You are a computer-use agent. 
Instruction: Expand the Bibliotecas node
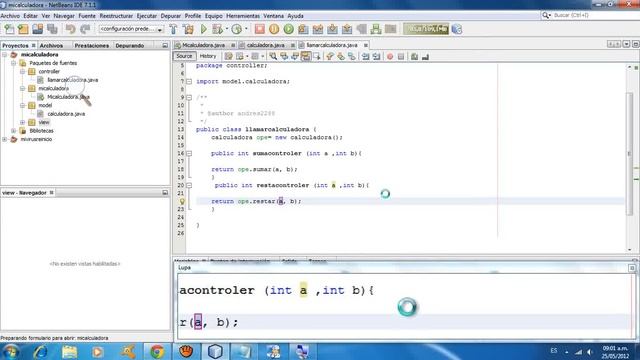(x=13, y=131)
